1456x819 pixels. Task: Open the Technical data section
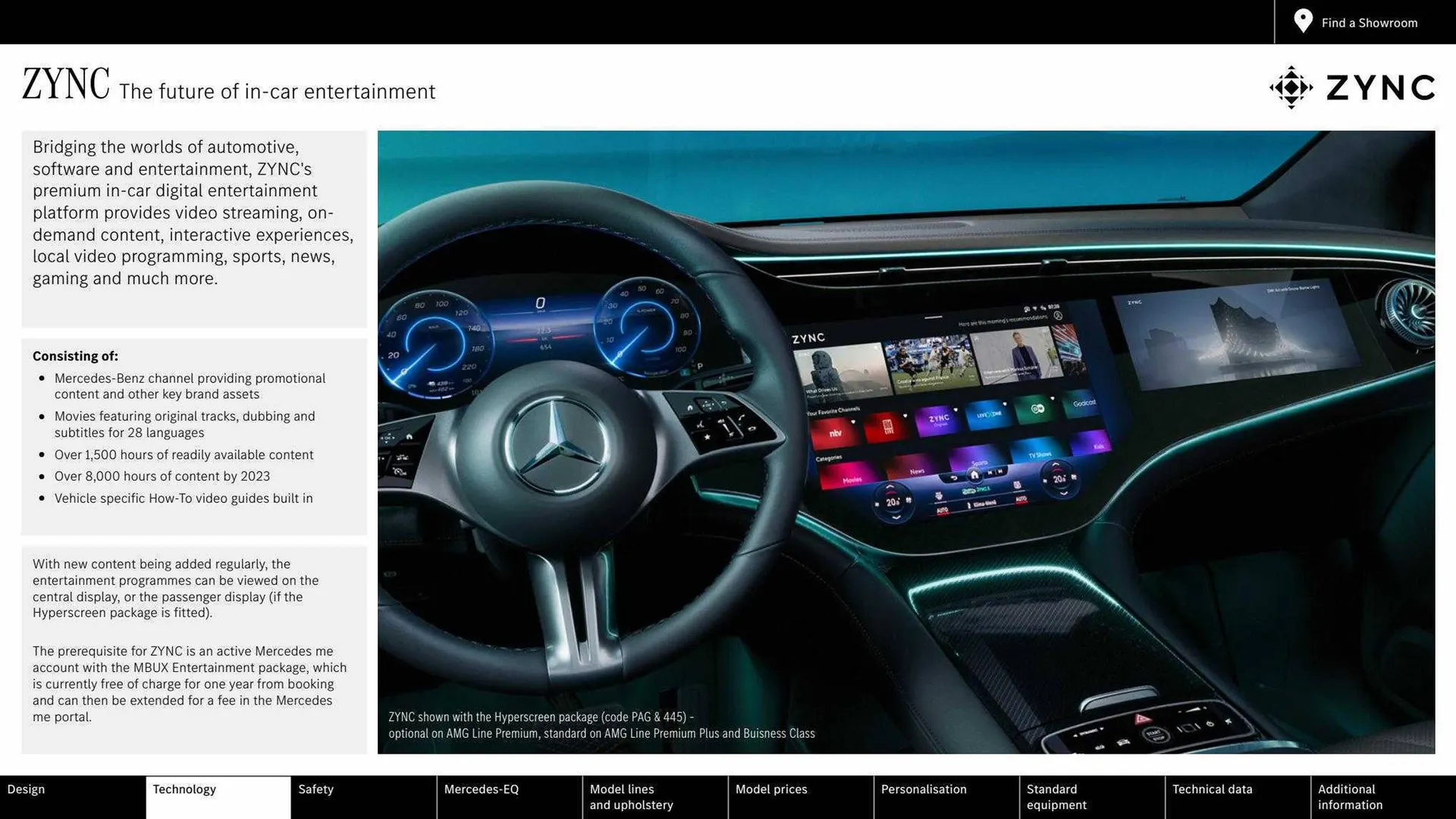click(1212, 789)
